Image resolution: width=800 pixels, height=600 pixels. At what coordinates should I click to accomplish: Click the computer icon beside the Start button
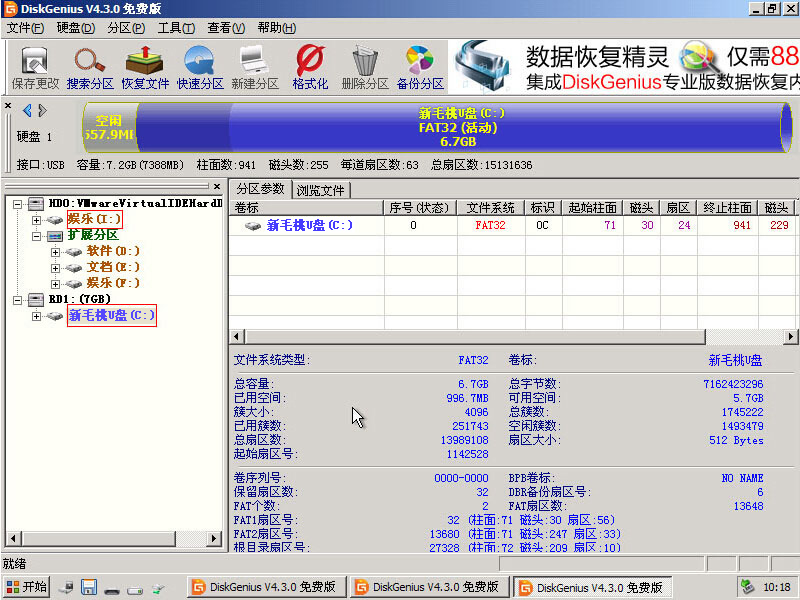66,588
